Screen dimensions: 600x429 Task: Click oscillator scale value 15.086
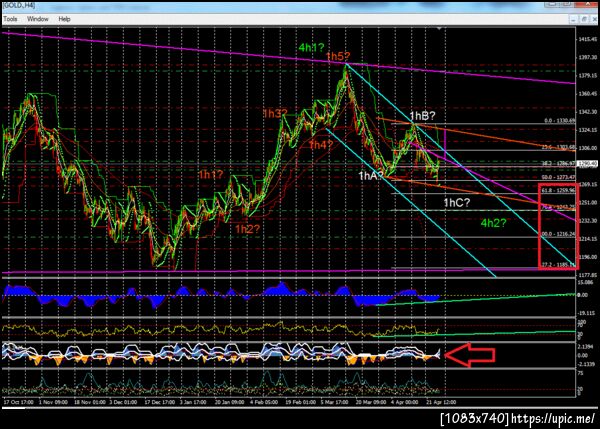[x=585, y=282]
